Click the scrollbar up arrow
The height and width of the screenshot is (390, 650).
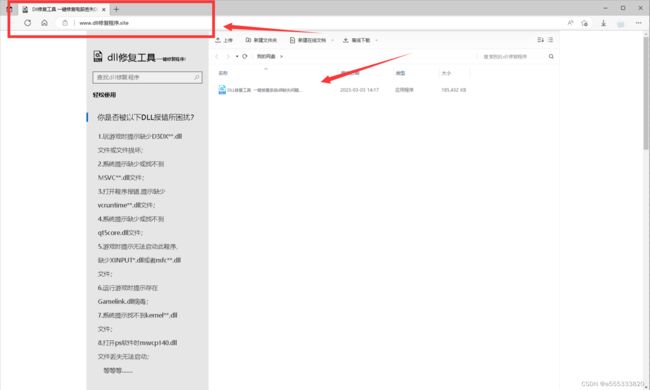[646, 34]
